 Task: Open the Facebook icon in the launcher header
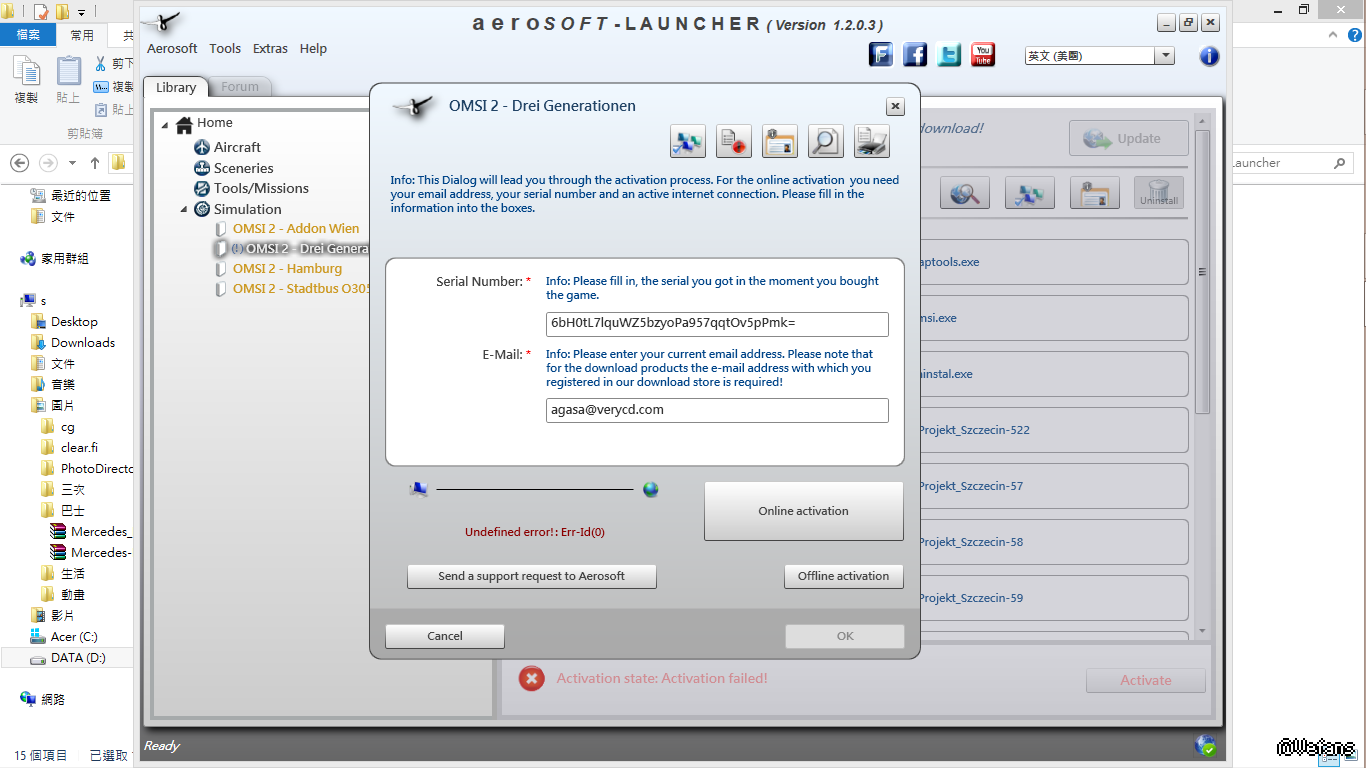(915, 54)
